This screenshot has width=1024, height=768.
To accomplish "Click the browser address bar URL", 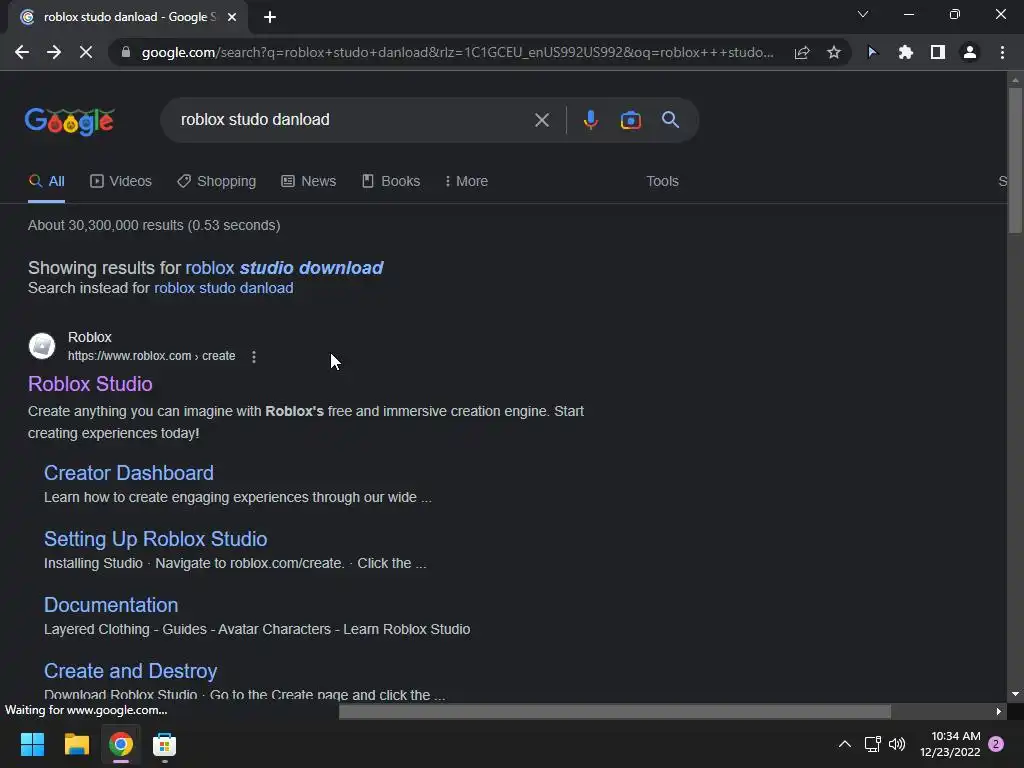I will [x=457, y=52].
